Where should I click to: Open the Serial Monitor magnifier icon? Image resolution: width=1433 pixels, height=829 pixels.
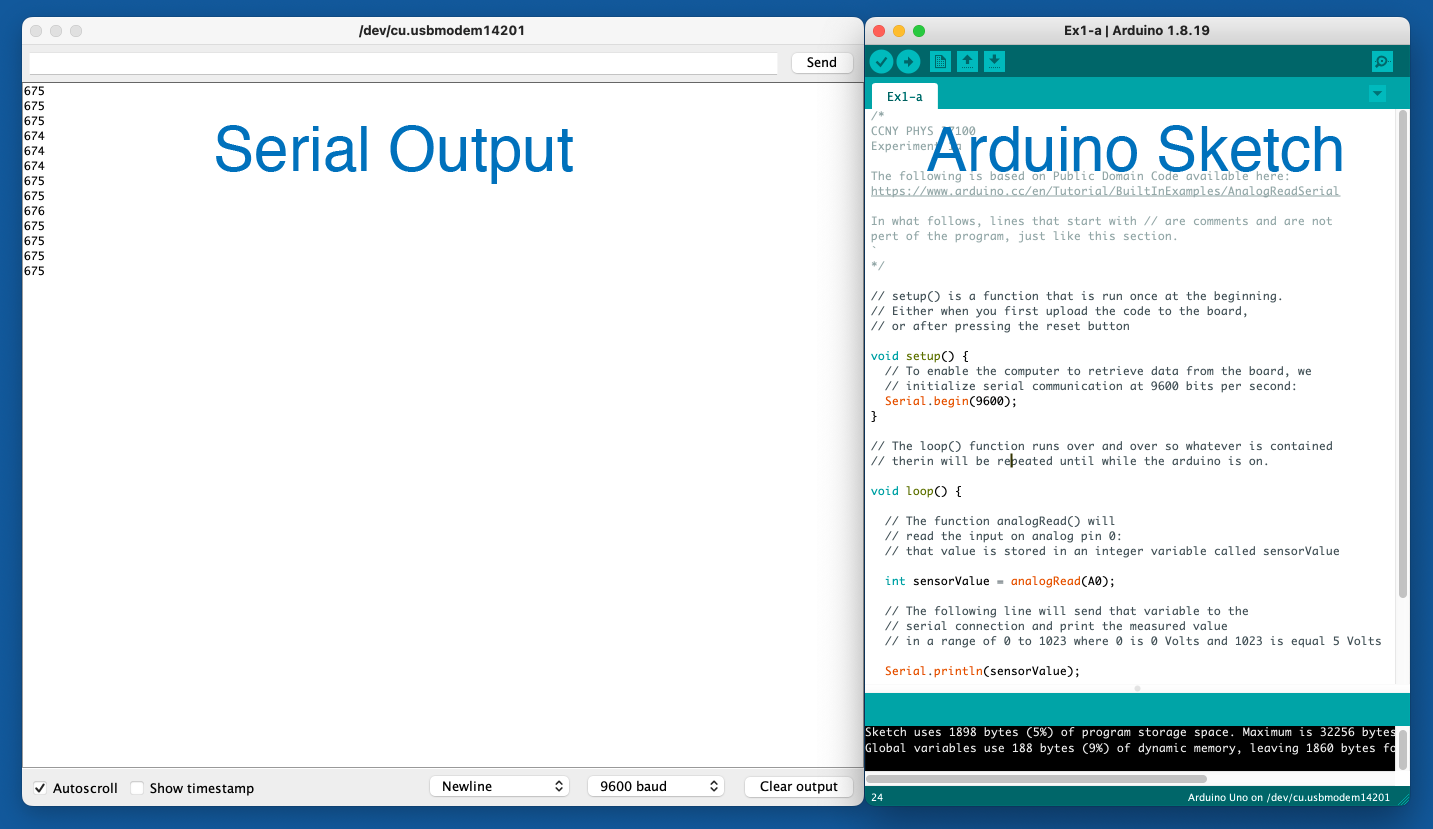(x=1382, y=62)
